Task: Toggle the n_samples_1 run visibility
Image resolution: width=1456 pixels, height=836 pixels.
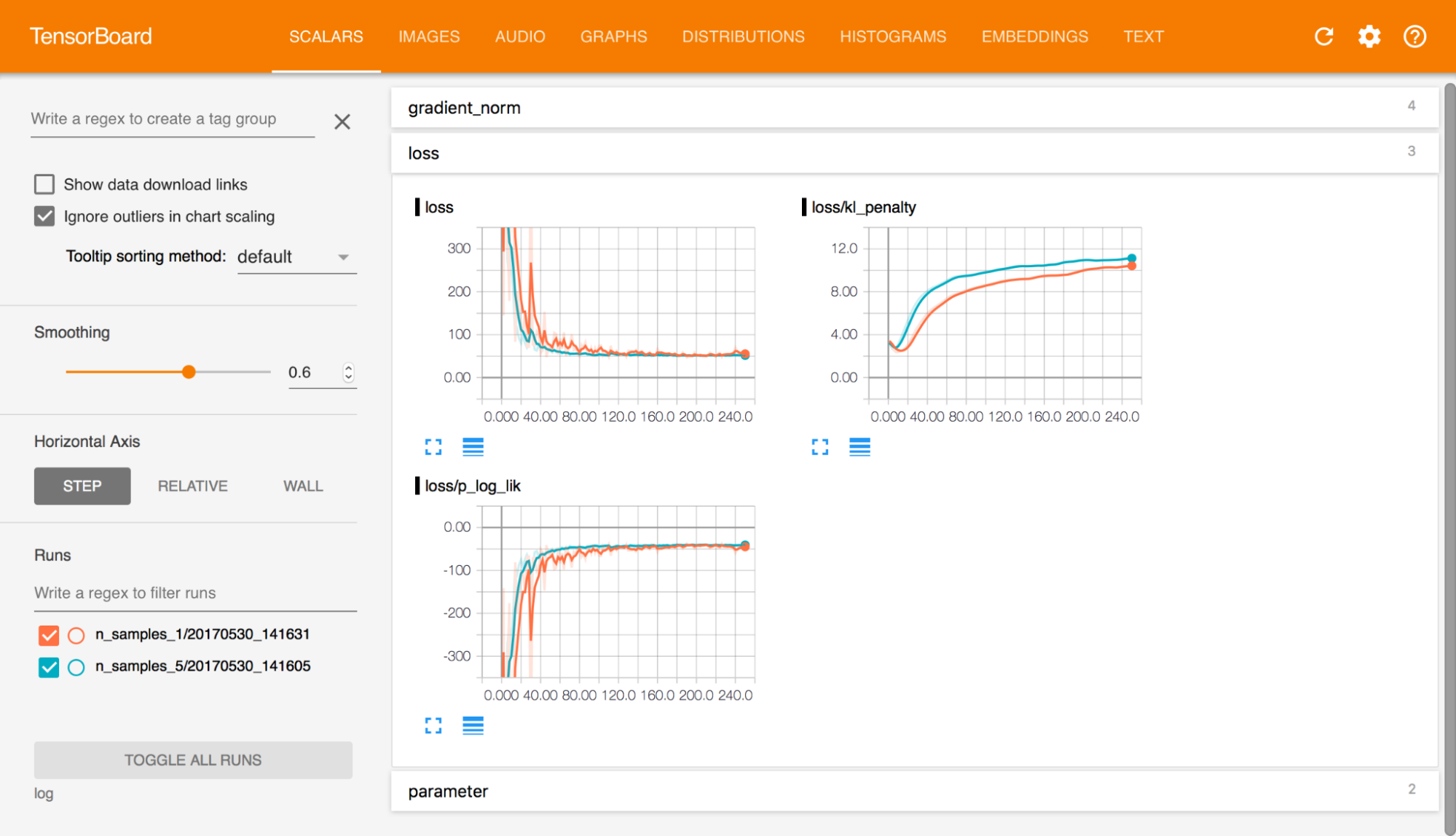Action: click(x=47, y=633)
